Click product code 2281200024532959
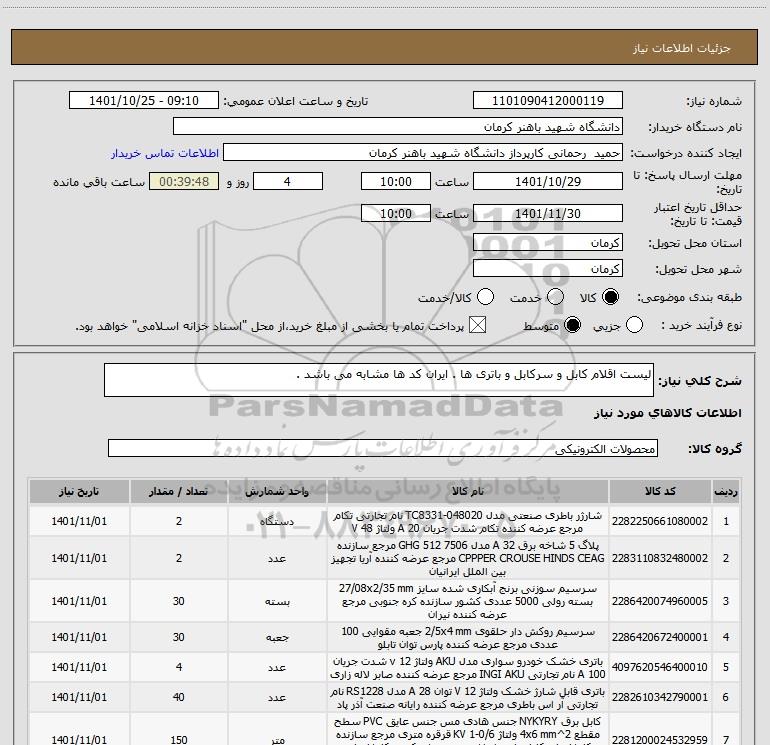The height and width of the screenshot is (745, 770). pyautogui.click(x=660, y=740)
